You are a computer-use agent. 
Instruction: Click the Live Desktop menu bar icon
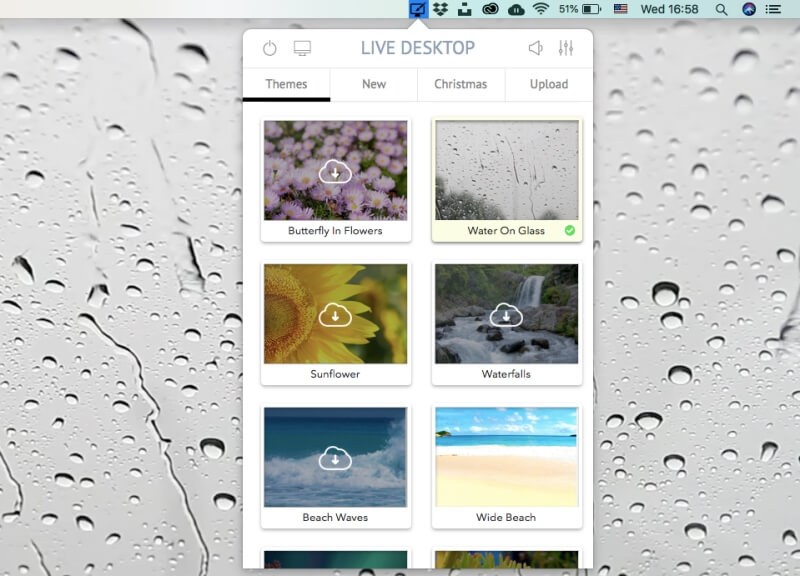pyautogui.click(x=418, y=9)
